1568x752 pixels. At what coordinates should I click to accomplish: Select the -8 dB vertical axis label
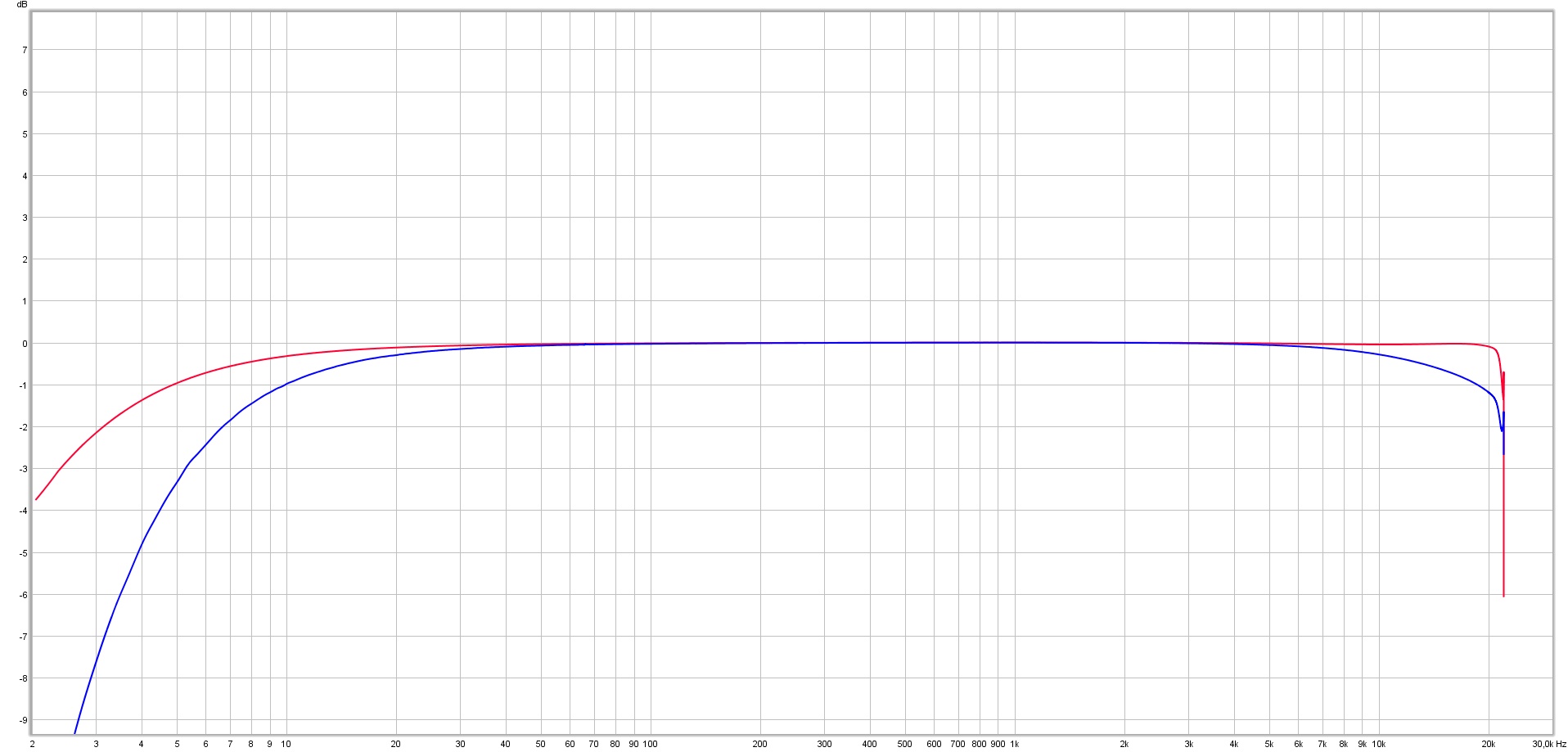pos(23,678)
